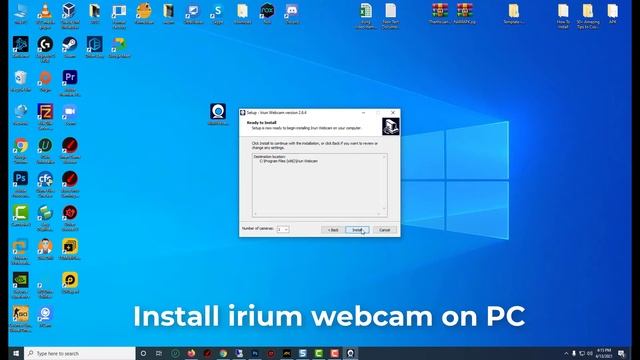Screen dimensions: 640x360
Task: Select the Camtasia desktop icon
Action: (20, 216)
